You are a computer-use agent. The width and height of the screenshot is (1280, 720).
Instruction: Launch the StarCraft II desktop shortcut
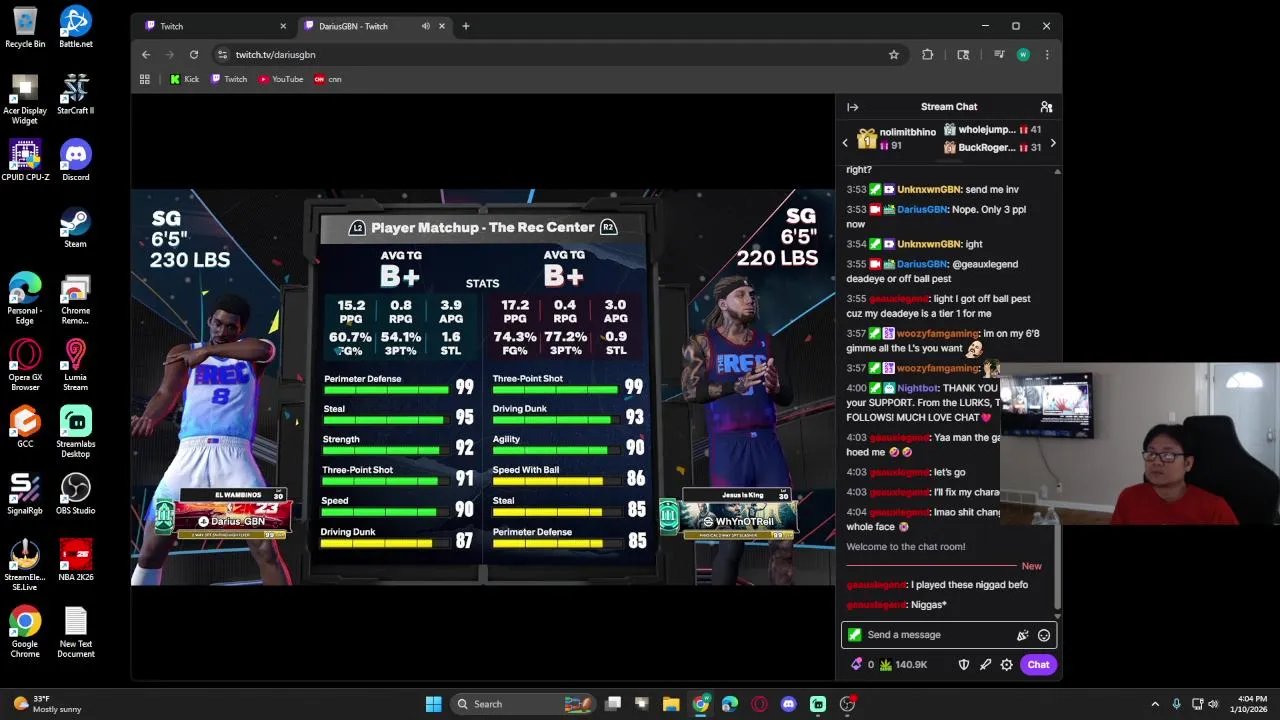(76, 94)
